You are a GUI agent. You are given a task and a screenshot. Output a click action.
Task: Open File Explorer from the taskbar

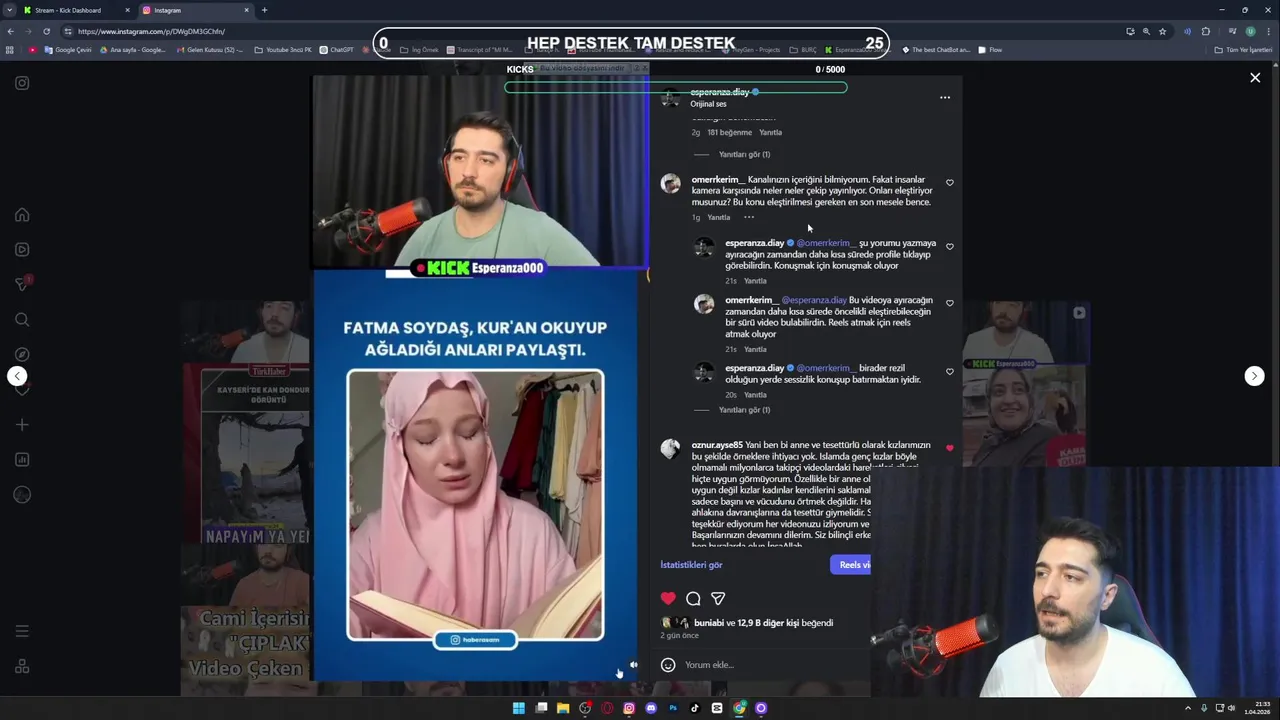563,708
